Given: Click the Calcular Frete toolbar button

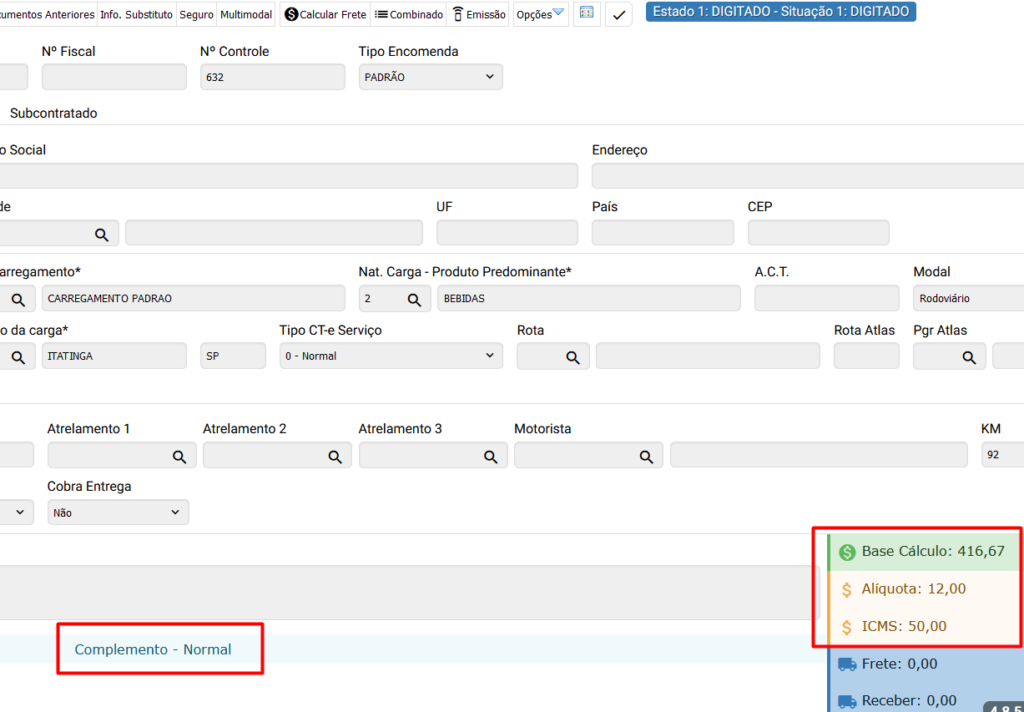Looking at the screenshot, I should pyautogui.click(x=325, y=15).
